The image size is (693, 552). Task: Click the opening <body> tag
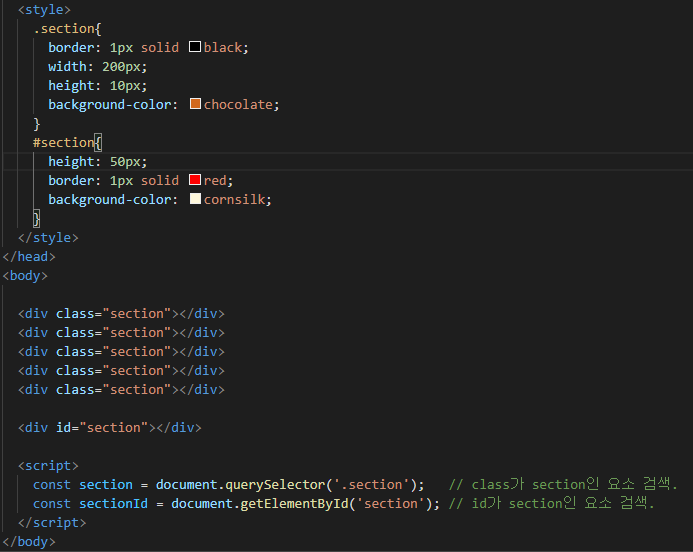pyautogui.click(x=25, y=276)
